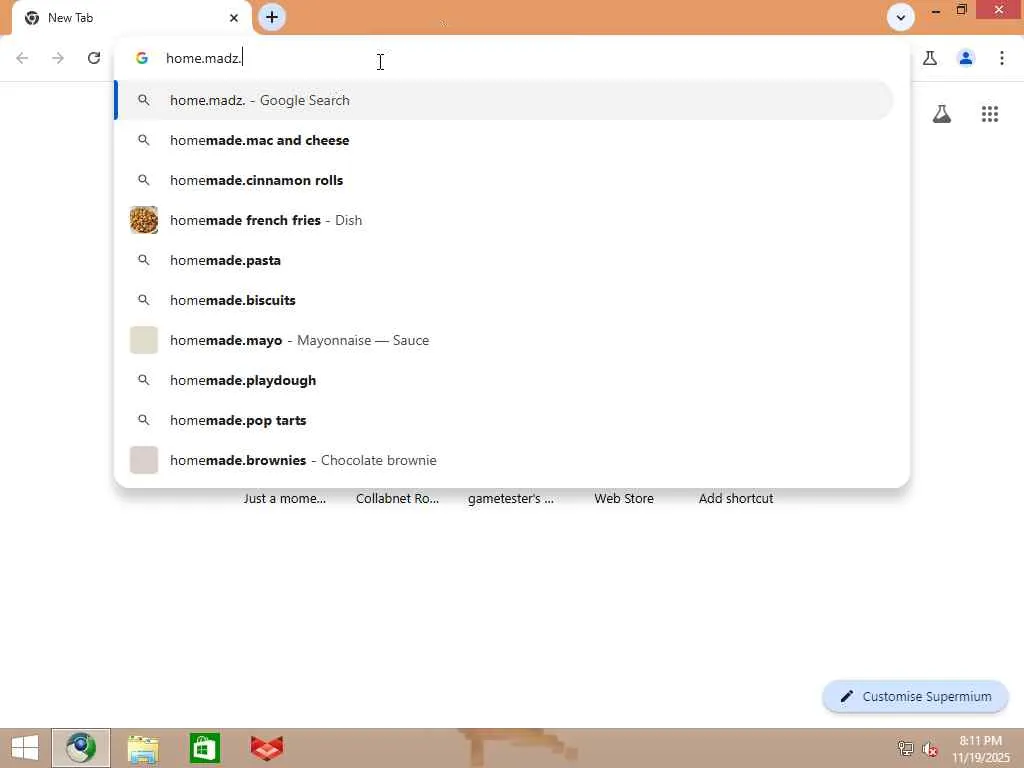Click the browser back arrow
Viewport: 1024px width, 768px height.
coord(22,58)
